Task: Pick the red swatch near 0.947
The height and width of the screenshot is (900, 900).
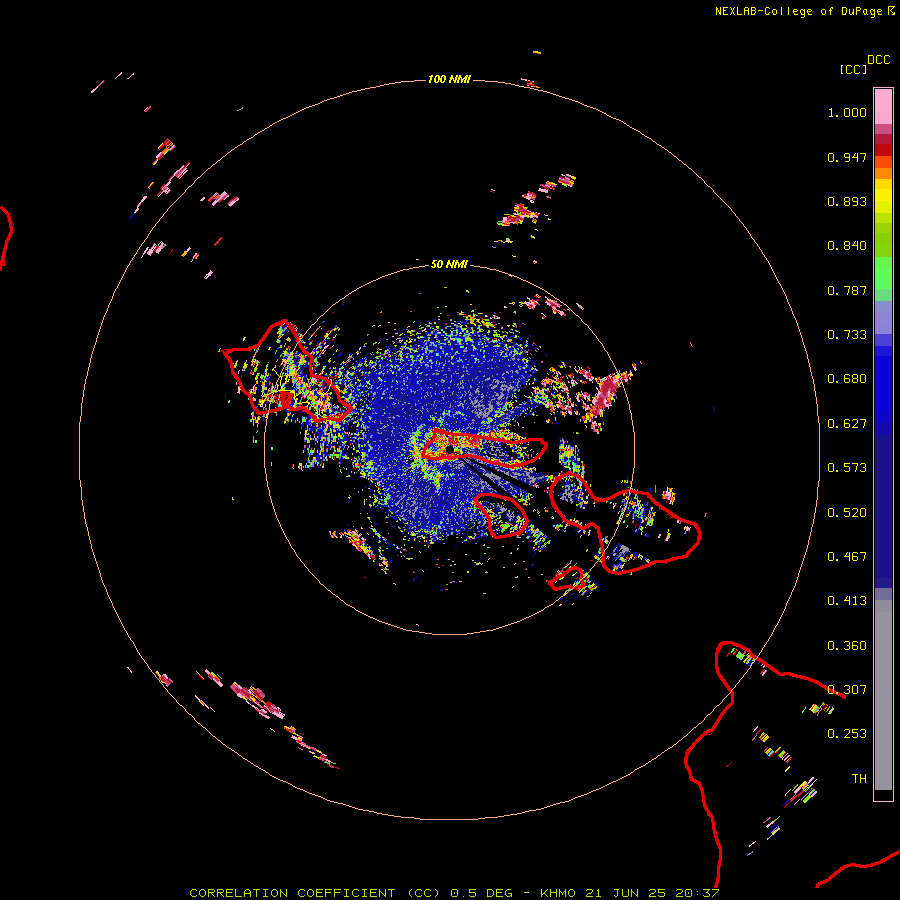Action: pyautogui.click(x=883, y=150)
